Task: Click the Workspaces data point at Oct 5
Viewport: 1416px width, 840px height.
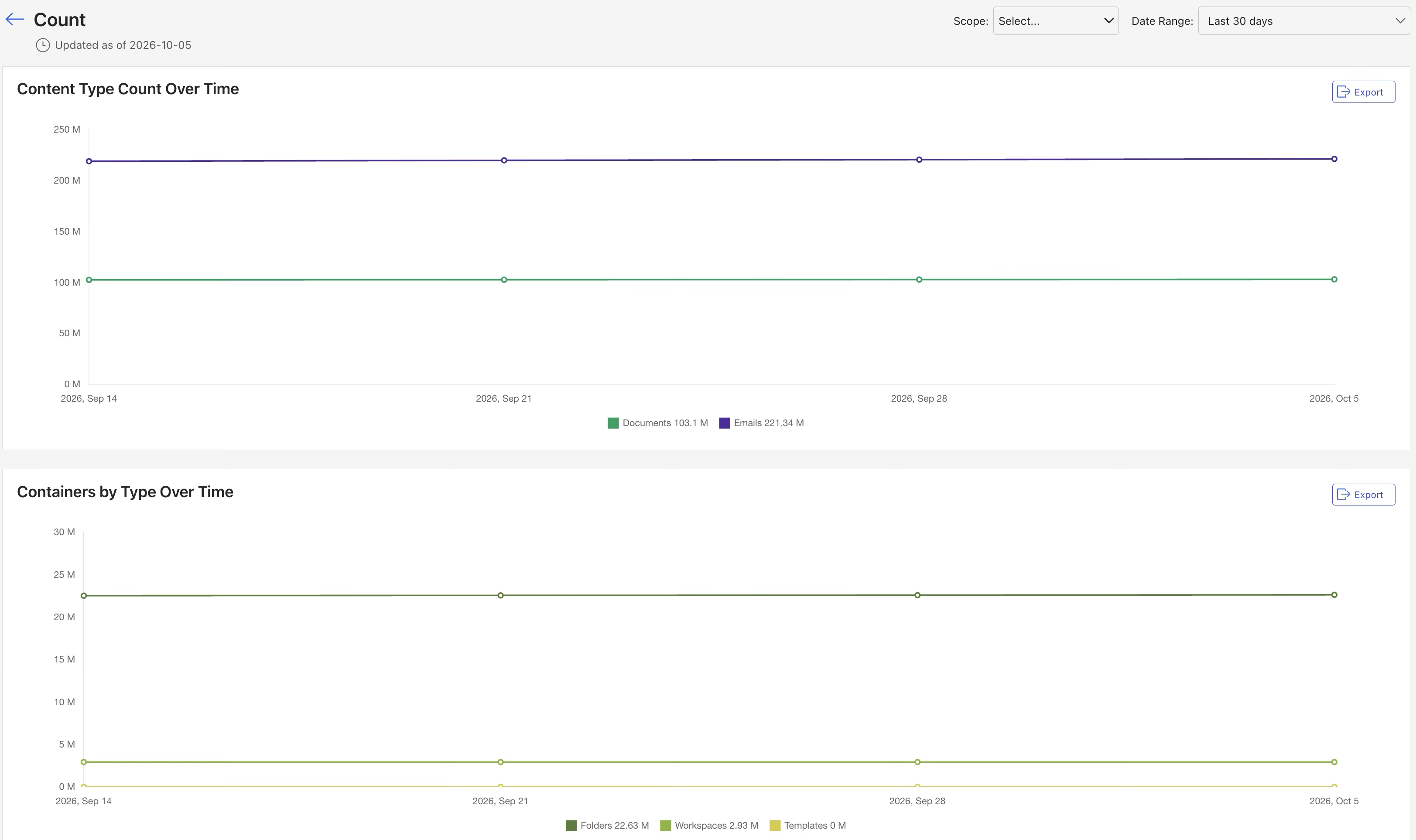Action: click(x=1334, y=762)
